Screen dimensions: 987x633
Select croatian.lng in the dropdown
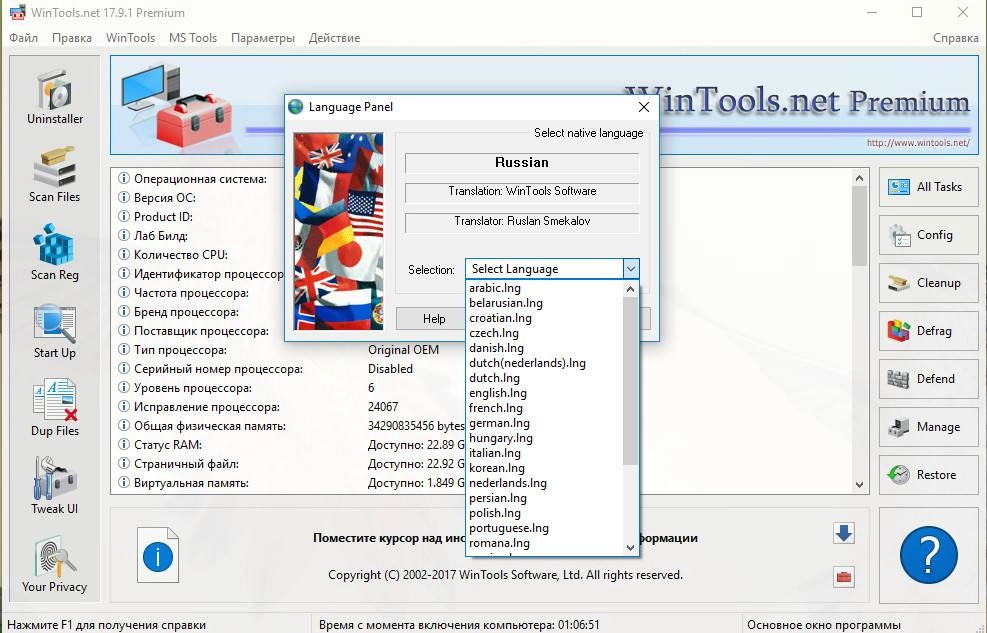(544, 318)
